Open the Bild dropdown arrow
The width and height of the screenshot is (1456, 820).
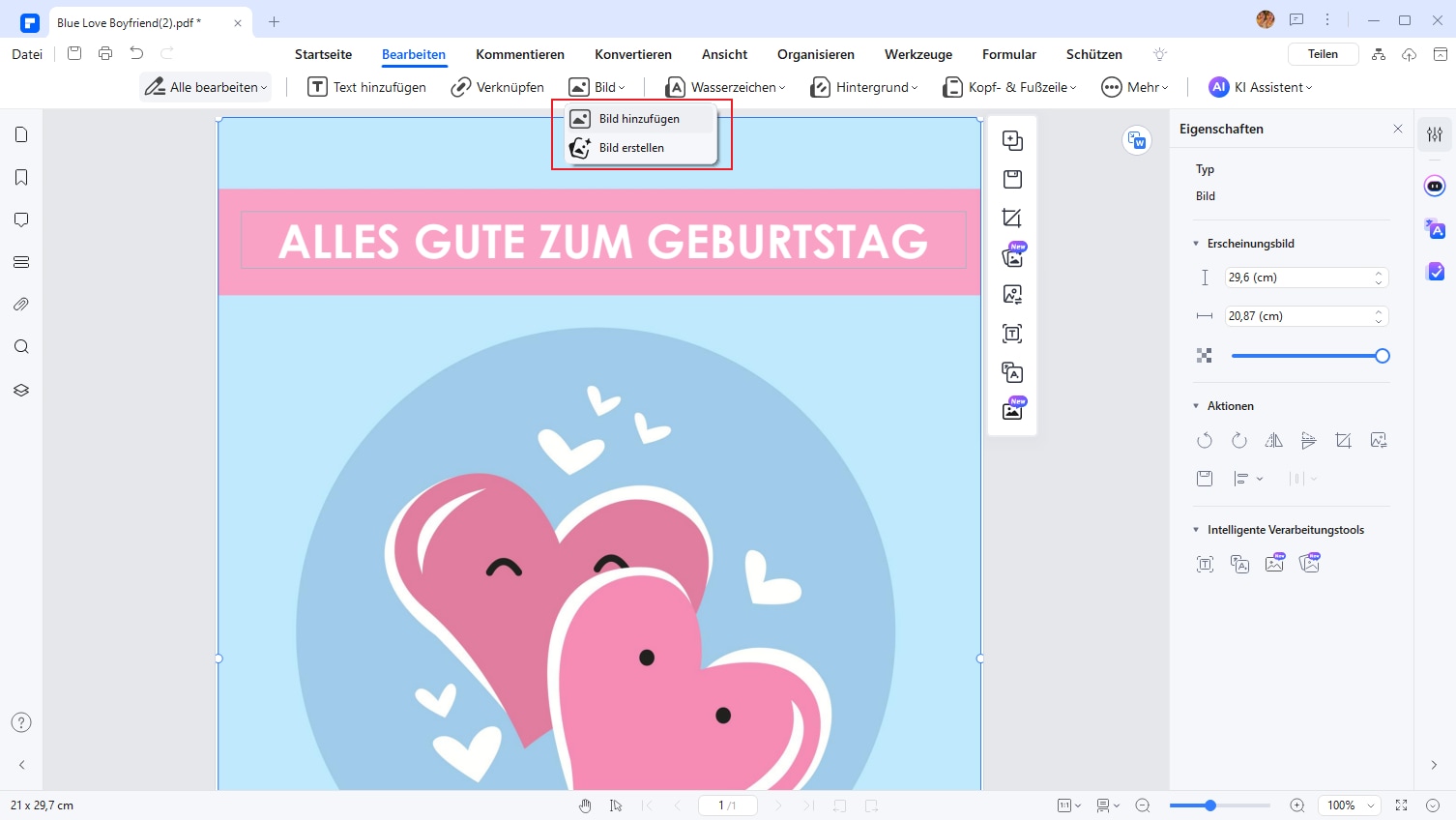point(622,88)
